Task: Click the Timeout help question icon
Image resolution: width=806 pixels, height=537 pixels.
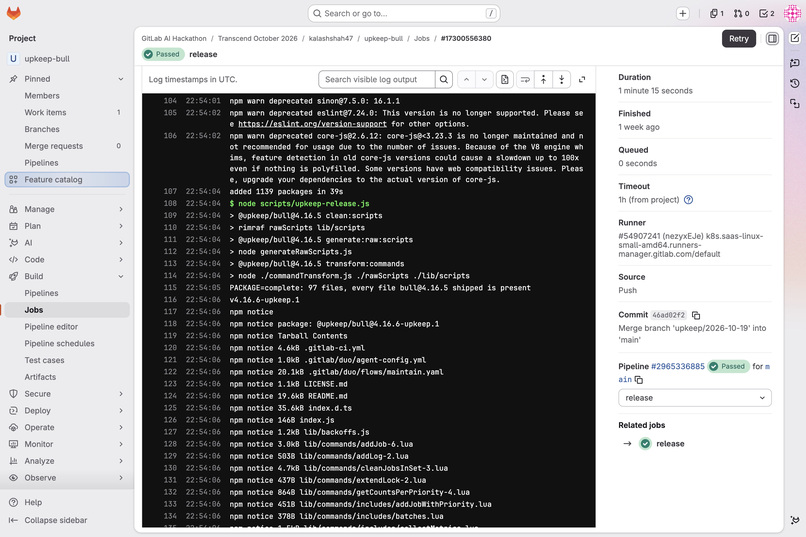Action: 688,200
